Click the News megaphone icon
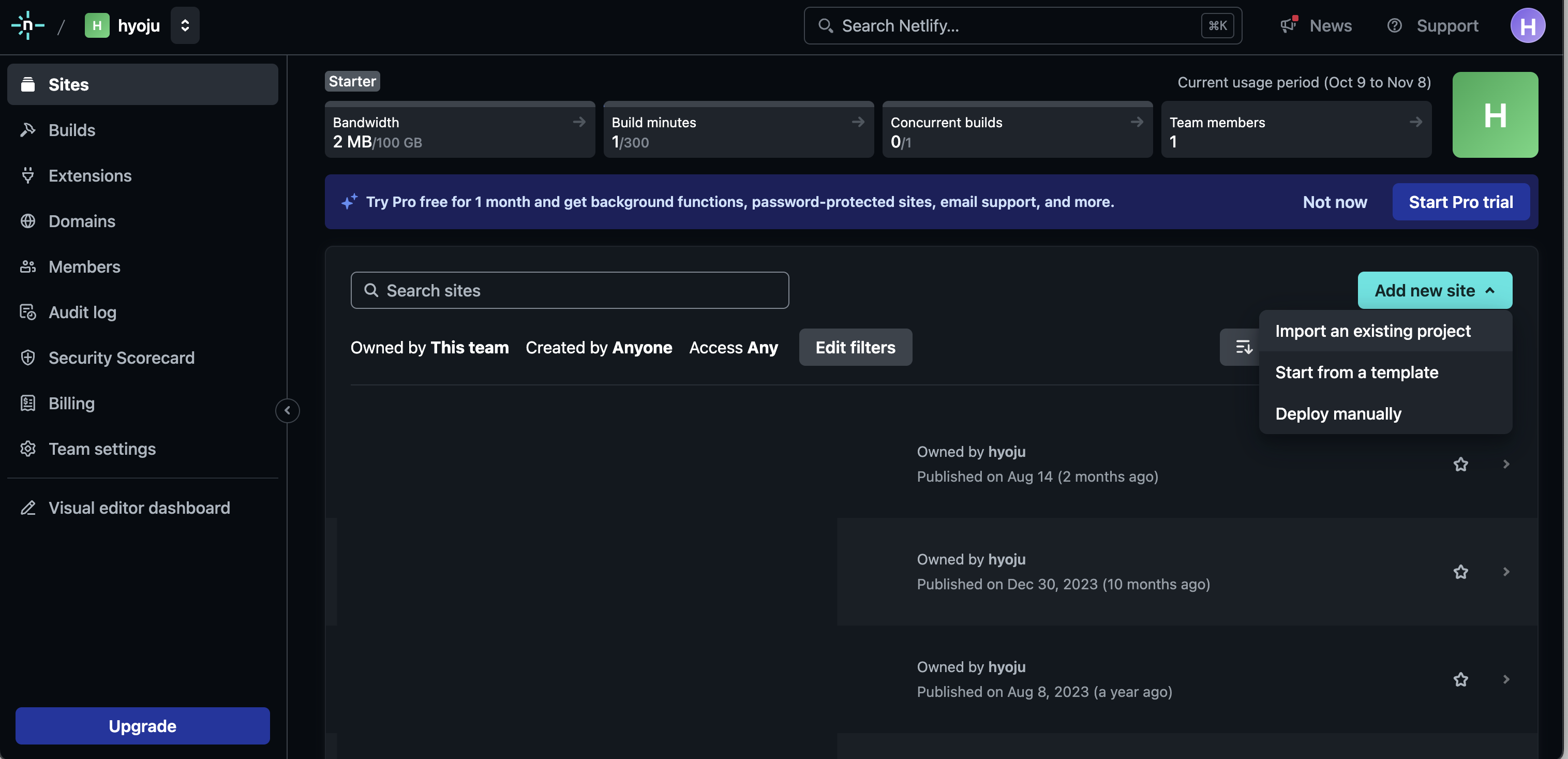1568x759 pixels. [1288, 25]
